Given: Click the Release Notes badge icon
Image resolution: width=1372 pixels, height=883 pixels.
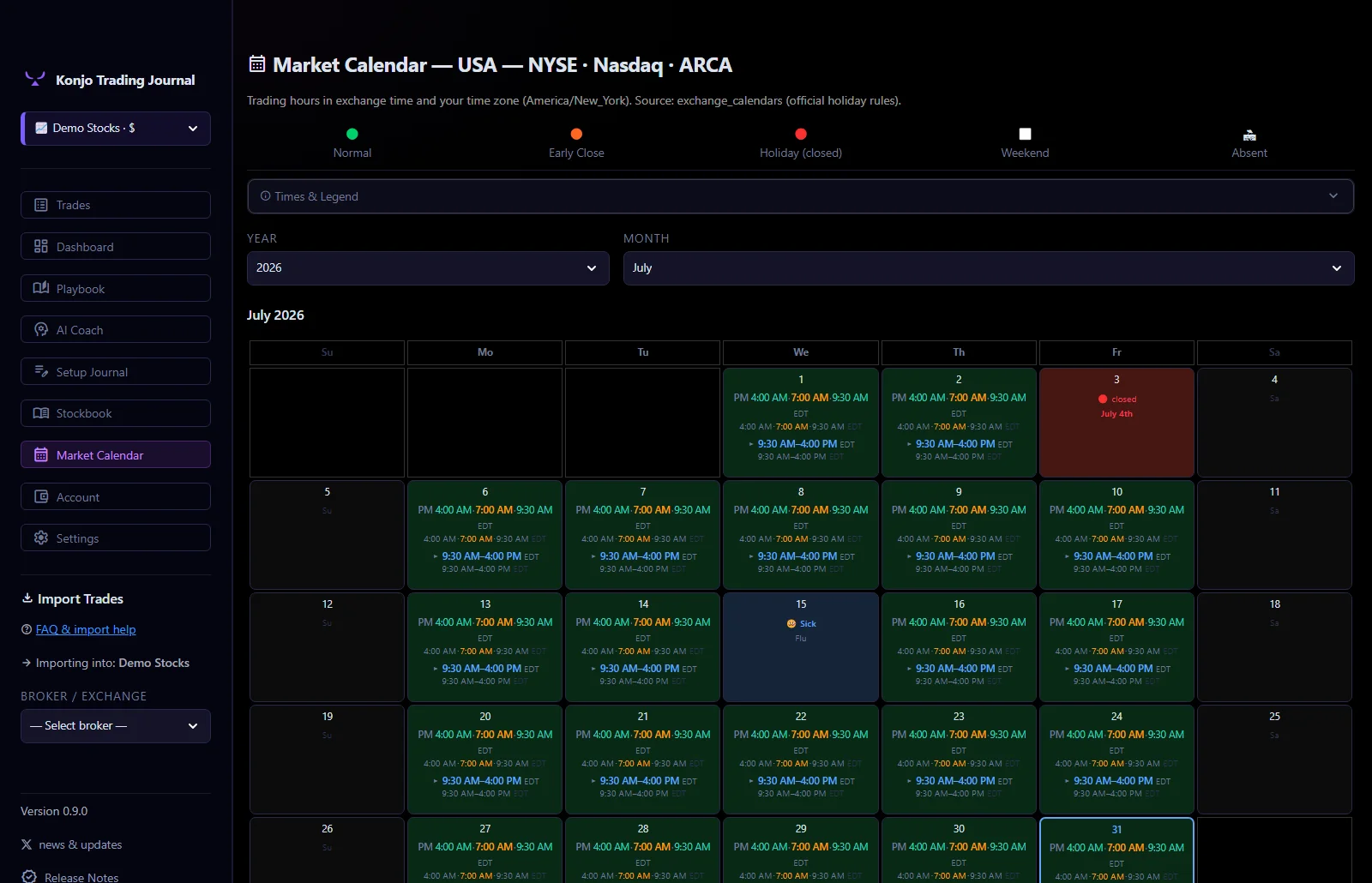Looking at the screenshot, I should pyautogui.click(x=29, y=876).
